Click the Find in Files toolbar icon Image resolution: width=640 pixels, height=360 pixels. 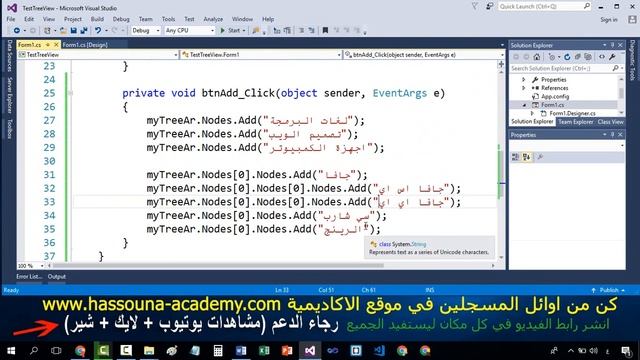256,31
